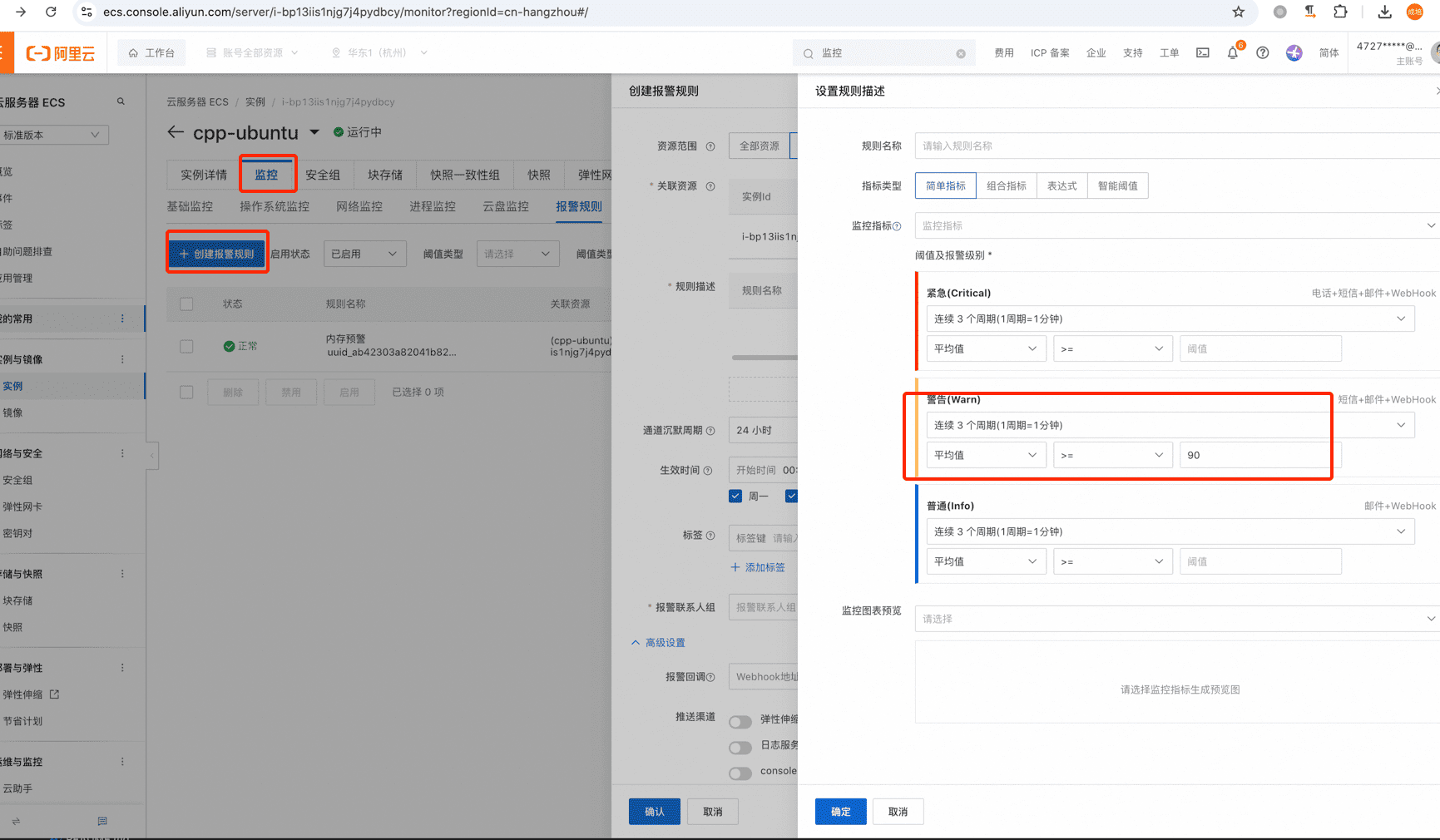
Task: Click the external link icon beside 弹性伸缩
Action: 55,694
